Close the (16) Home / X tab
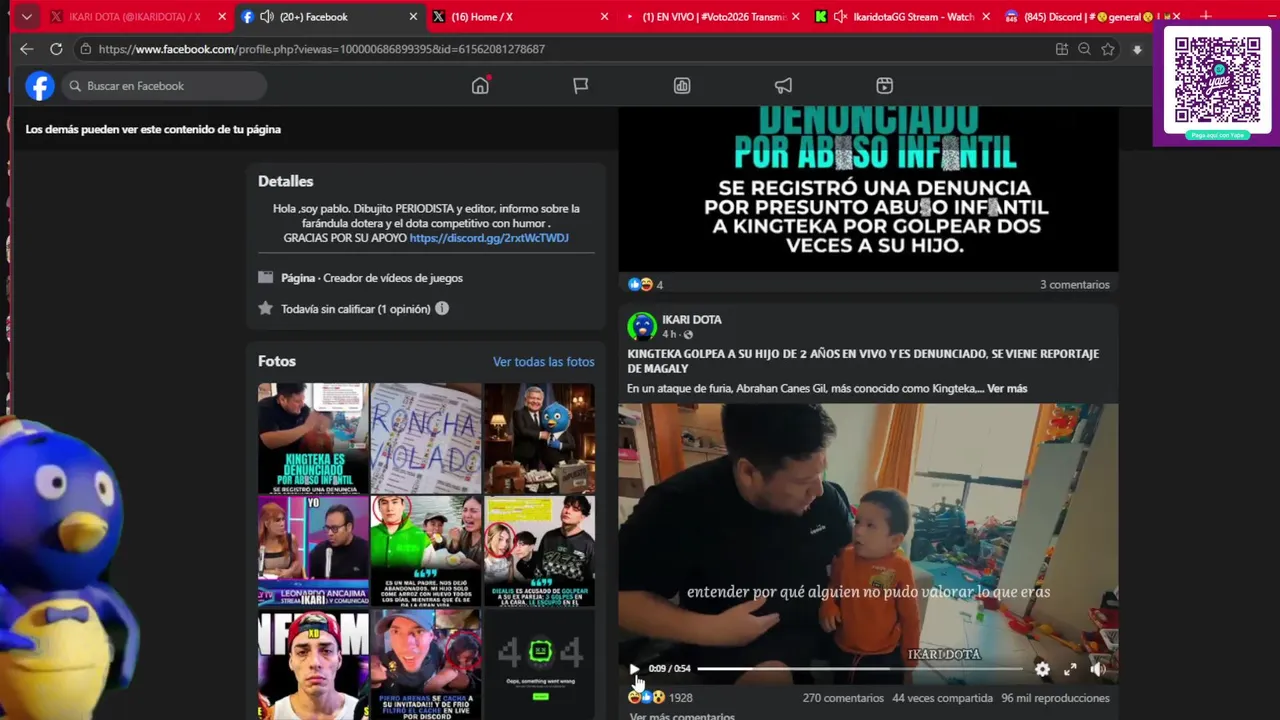 (x=604, y=17)
